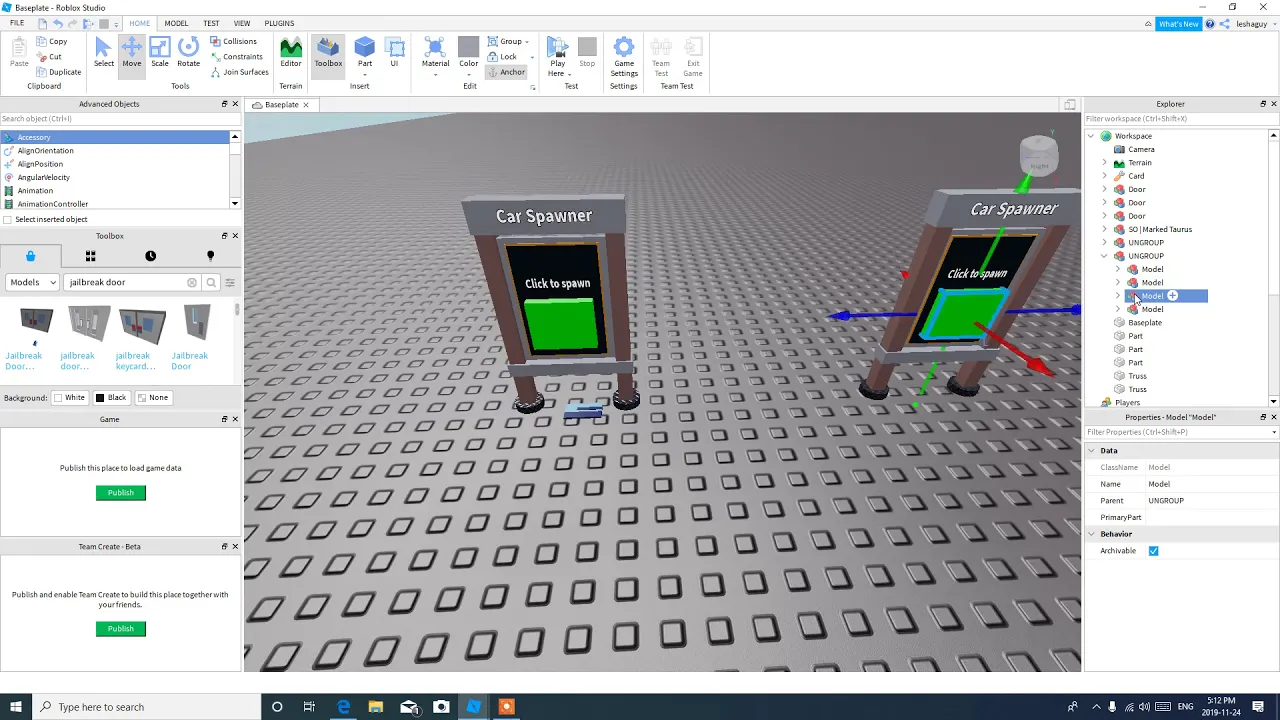Switch to the MODEL ribbon tab
The image size is (1280, 720).
[176, 23]
